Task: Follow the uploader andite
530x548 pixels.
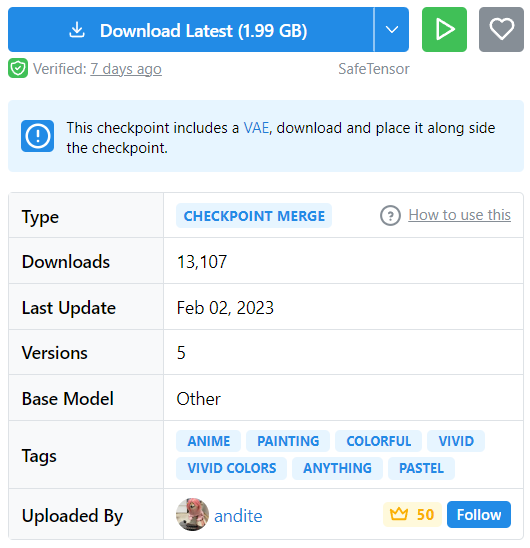Action: [x=479, y=514]
